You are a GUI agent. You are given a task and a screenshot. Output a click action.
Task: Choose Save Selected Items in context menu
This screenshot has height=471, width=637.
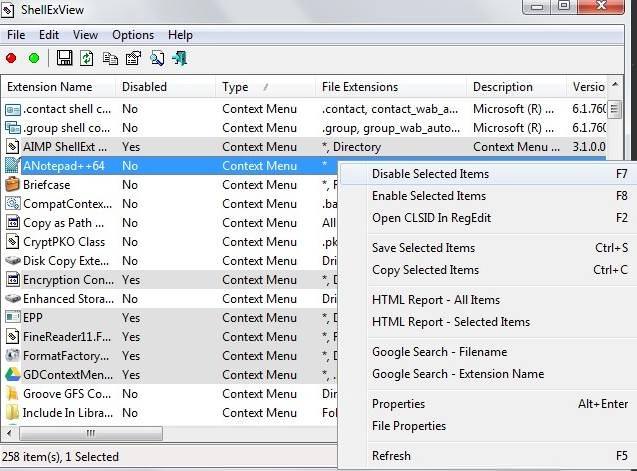click(487, 248)
